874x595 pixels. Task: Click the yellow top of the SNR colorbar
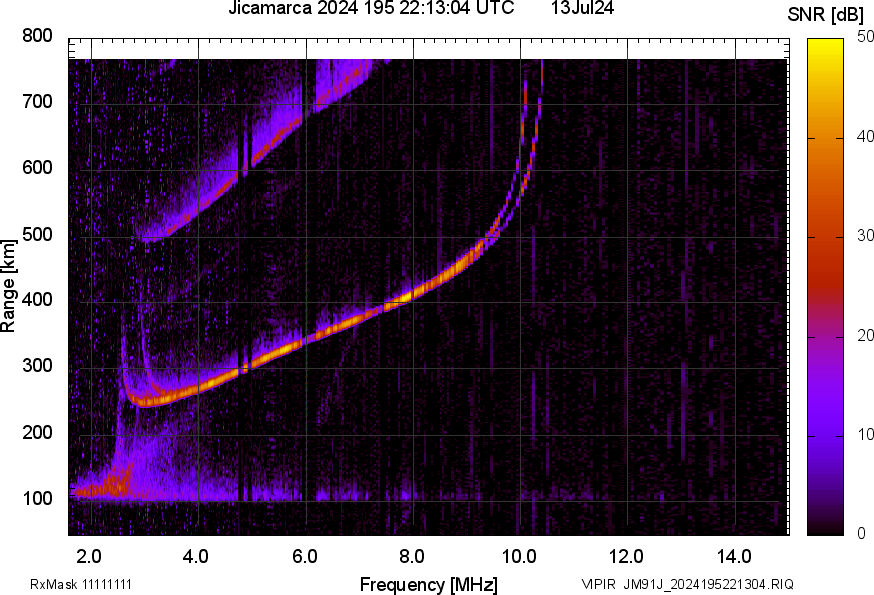(x=826, y=50)
